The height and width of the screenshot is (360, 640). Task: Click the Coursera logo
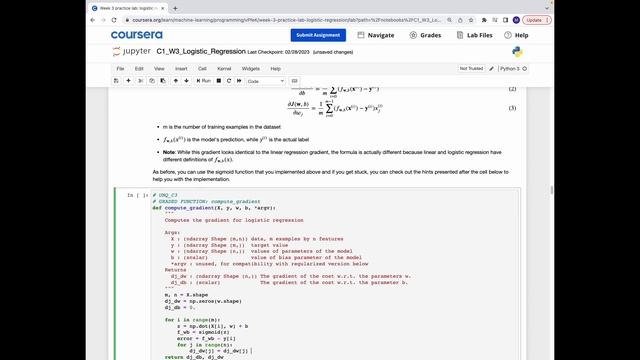136,35
